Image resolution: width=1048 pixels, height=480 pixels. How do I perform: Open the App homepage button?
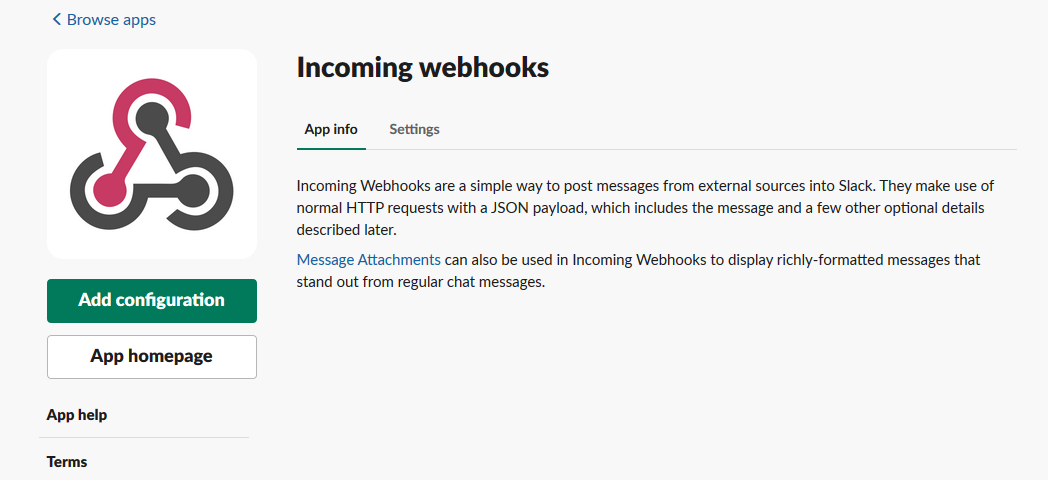pos(152,357)
